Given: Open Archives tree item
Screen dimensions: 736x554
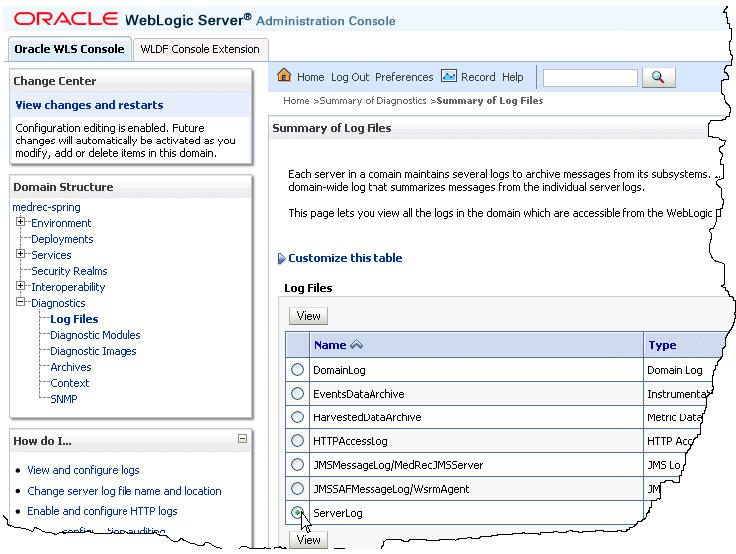Looking at the screenshot, I should click(x=70, y=367).
